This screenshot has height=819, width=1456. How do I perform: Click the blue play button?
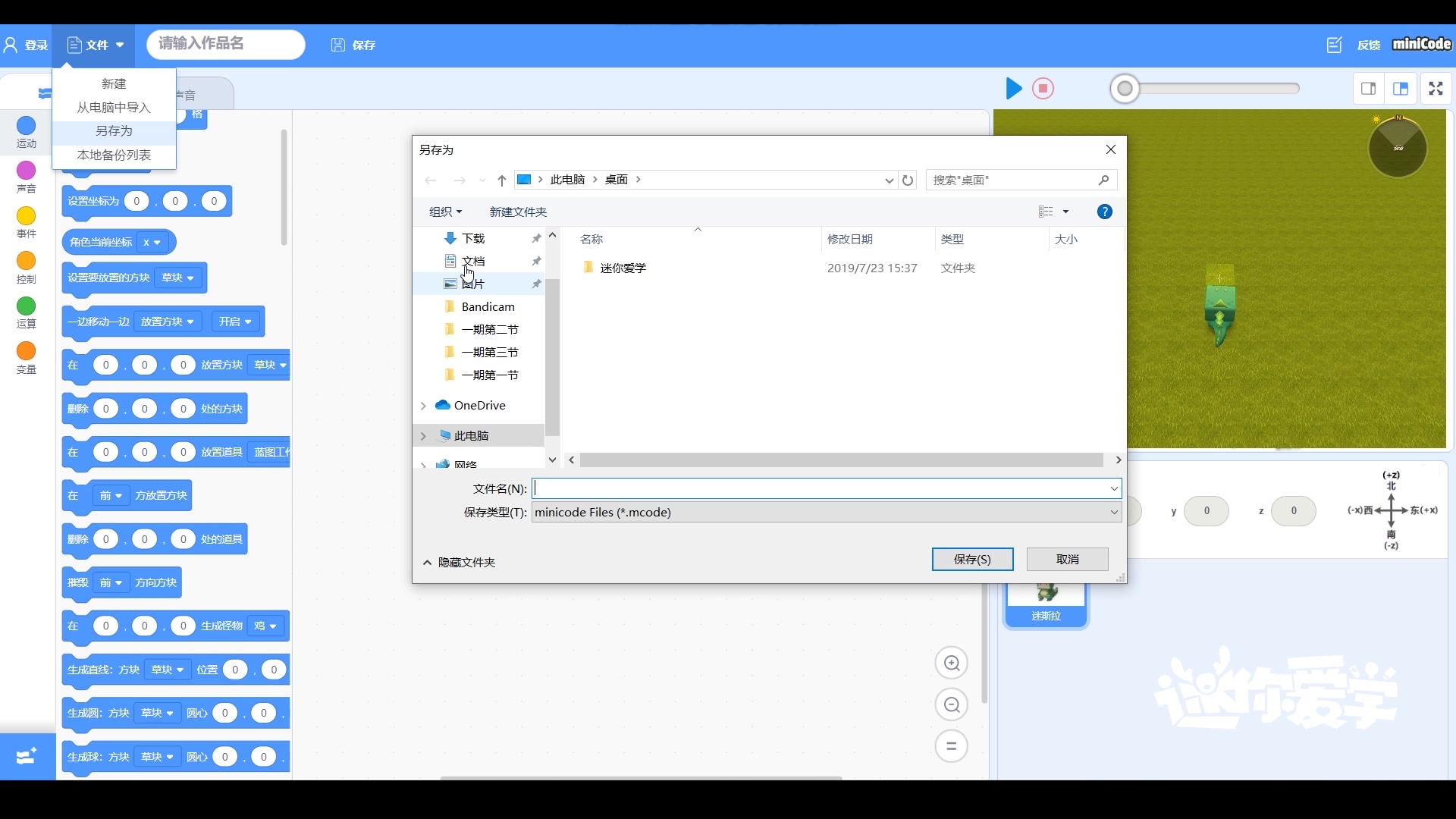tap(1013, 89)
